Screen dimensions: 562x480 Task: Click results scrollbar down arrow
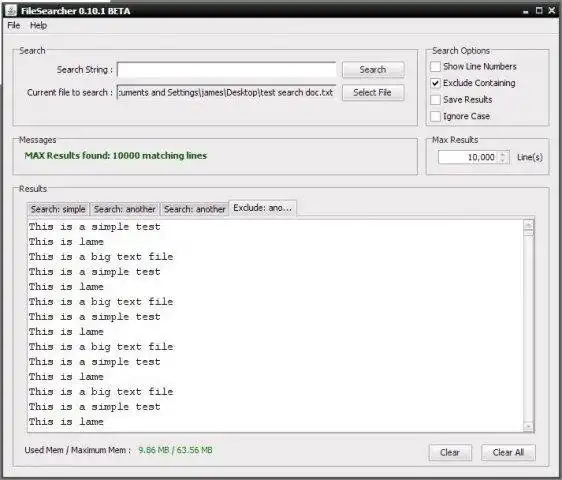tap(528, 426)
